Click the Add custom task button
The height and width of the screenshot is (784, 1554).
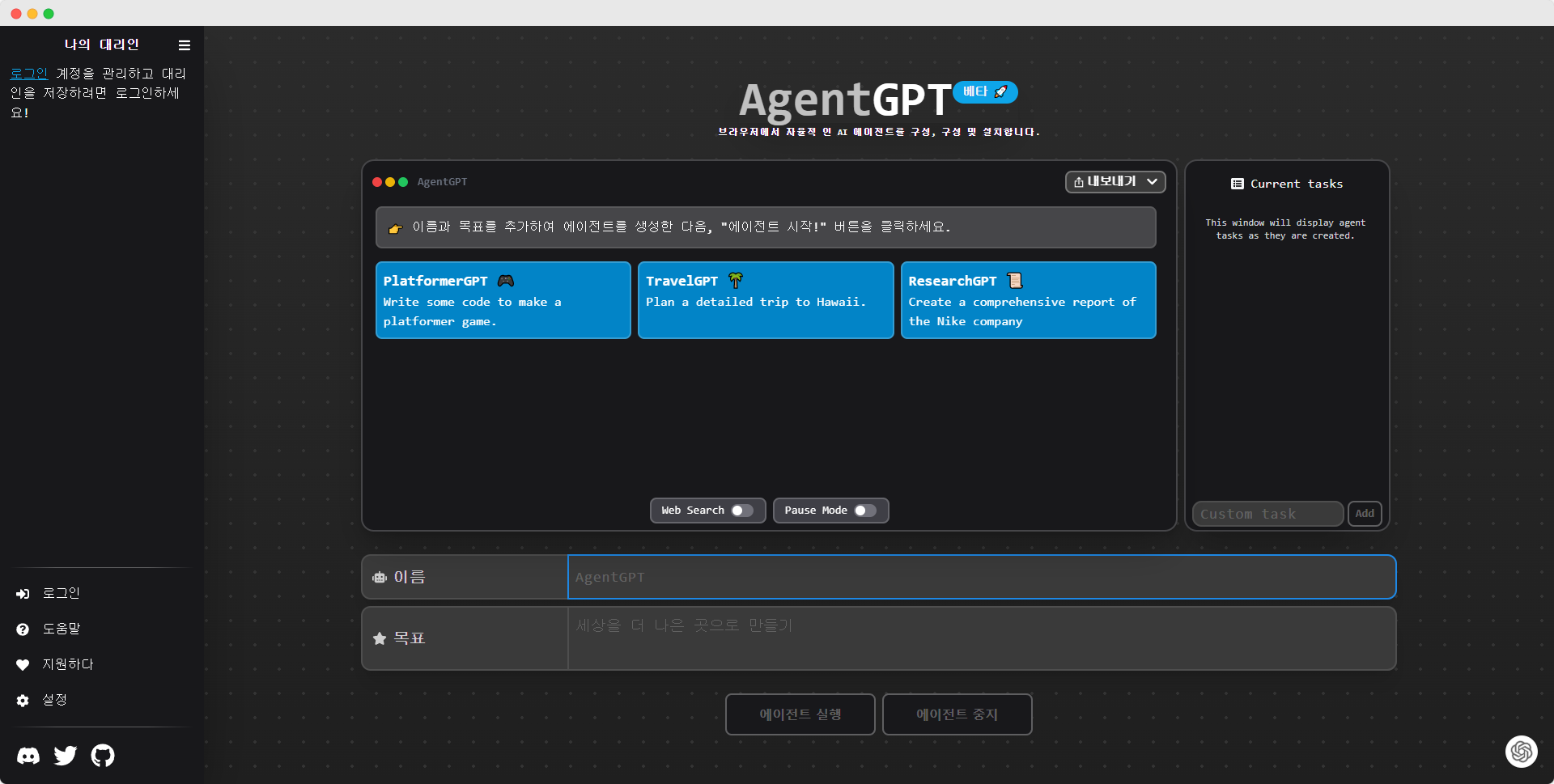pyautogui.click(x=1365, y=514)
